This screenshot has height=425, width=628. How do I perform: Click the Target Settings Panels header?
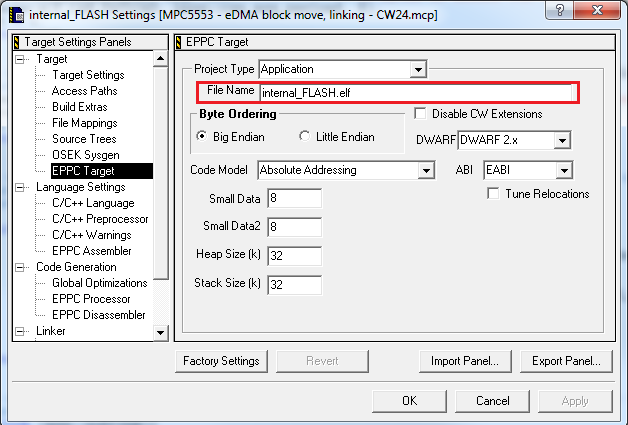[90, 42]
